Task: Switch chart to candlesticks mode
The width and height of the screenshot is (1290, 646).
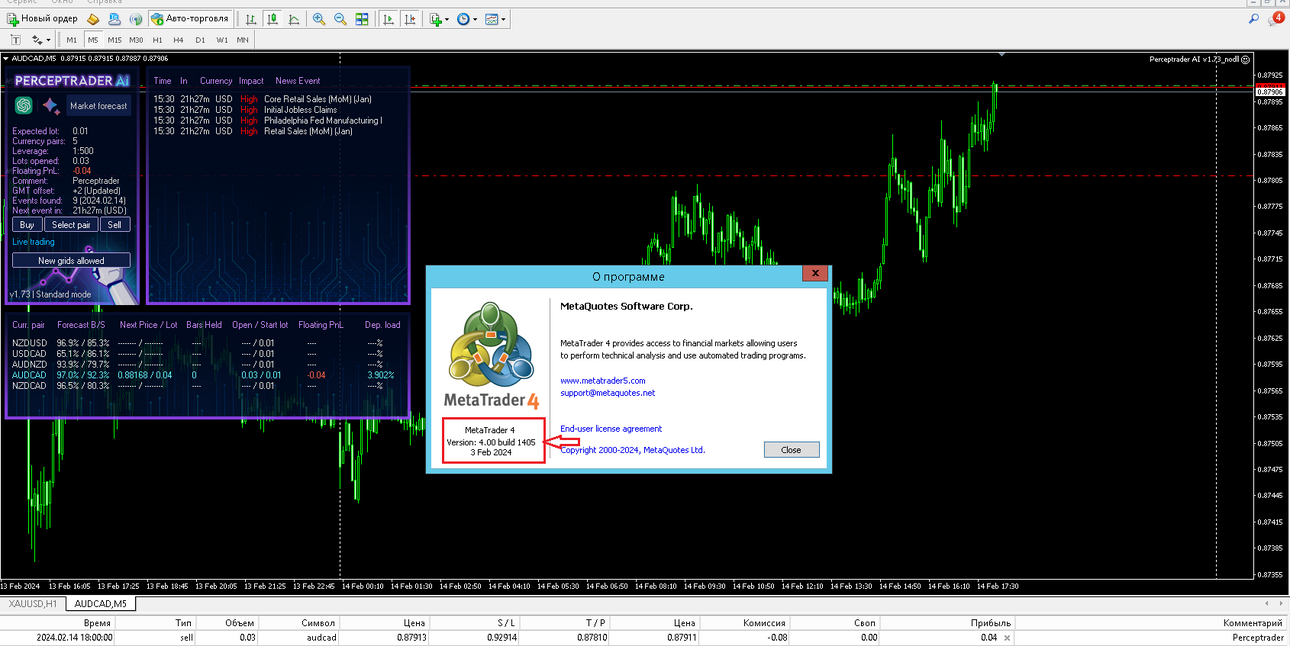Action: point(272,19)
